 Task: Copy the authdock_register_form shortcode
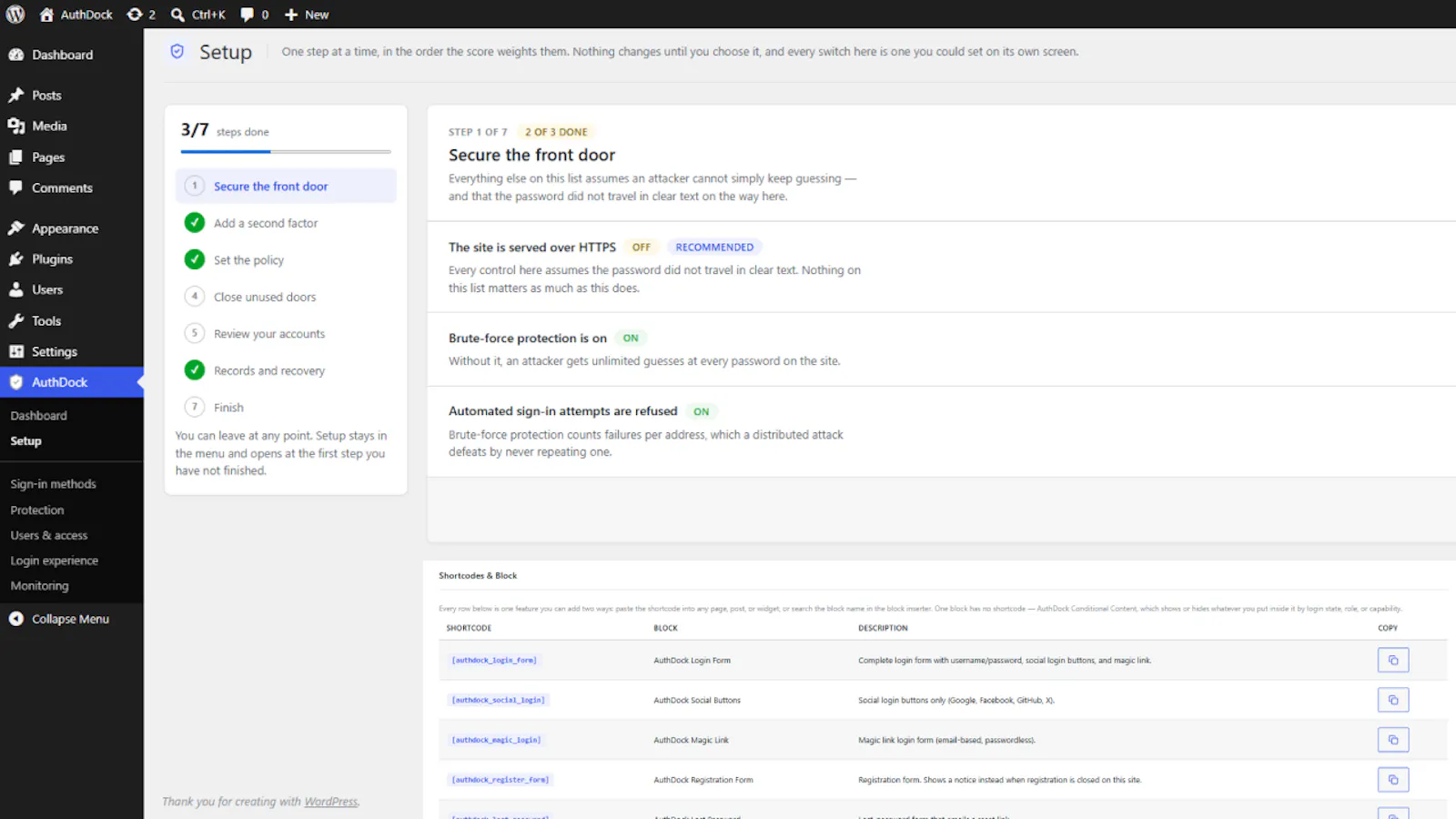[x=1392, y=780]
